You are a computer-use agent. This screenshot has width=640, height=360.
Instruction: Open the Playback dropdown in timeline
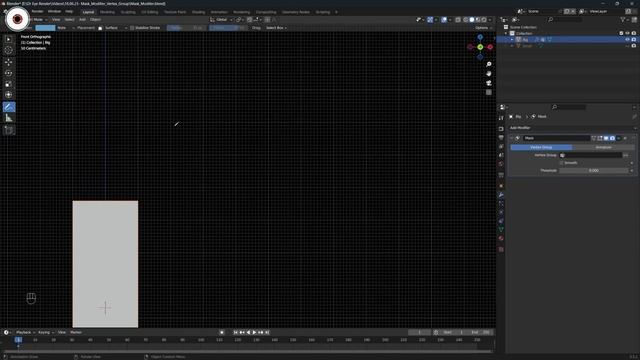tap(25, 333)
